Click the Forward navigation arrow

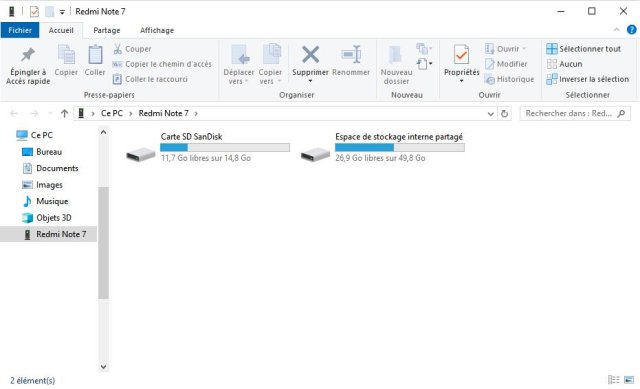click(35, 113)
